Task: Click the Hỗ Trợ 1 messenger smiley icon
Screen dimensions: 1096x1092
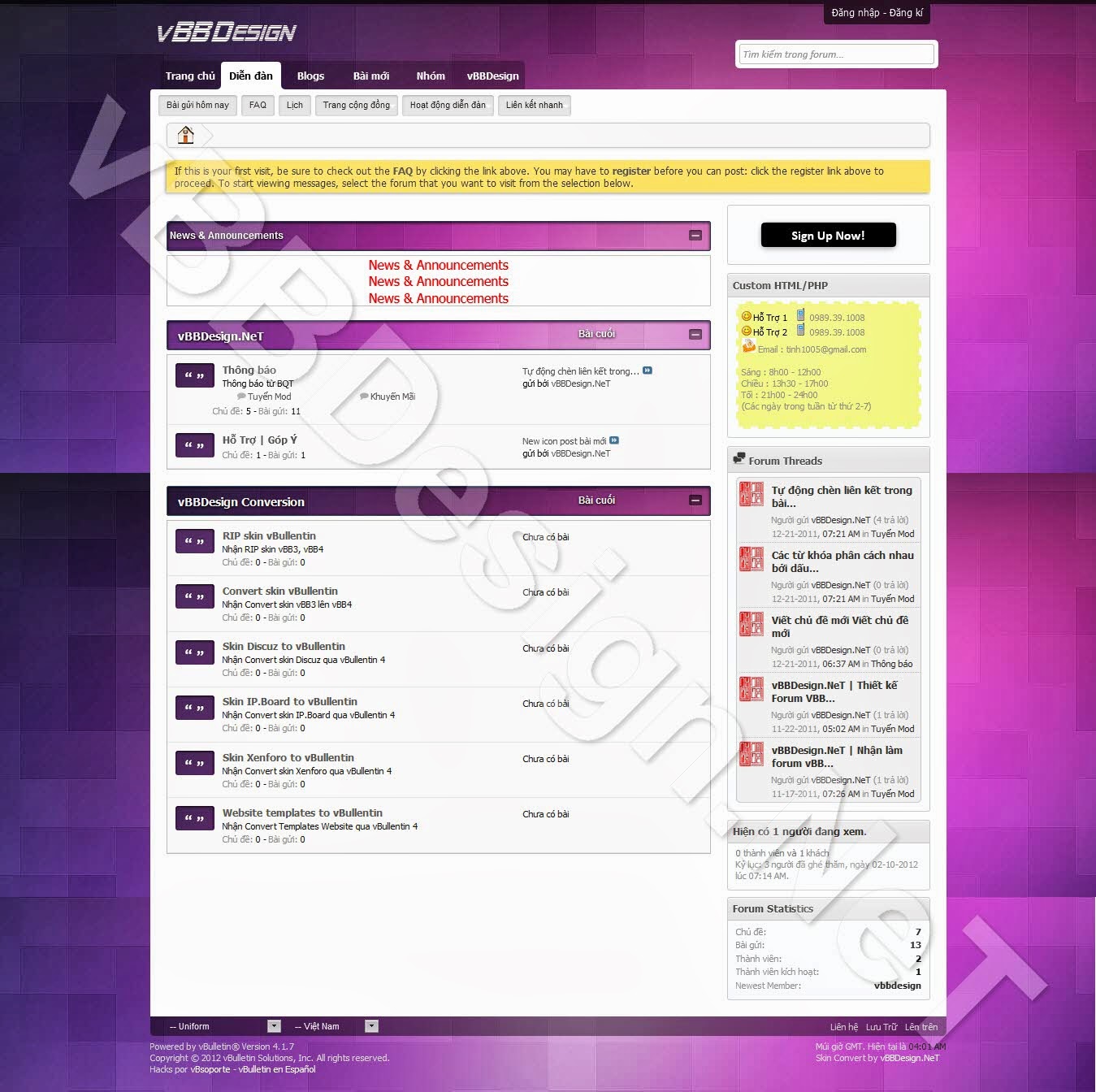Action: 746,316
